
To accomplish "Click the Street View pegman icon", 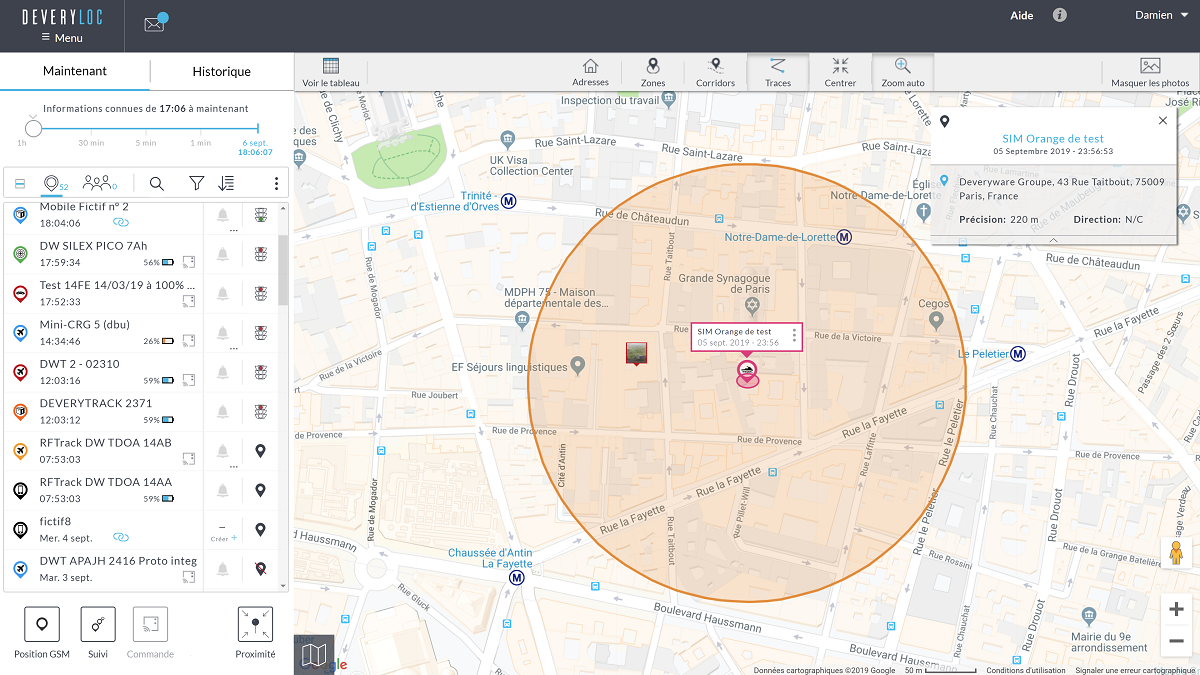I will [1177, 553].
